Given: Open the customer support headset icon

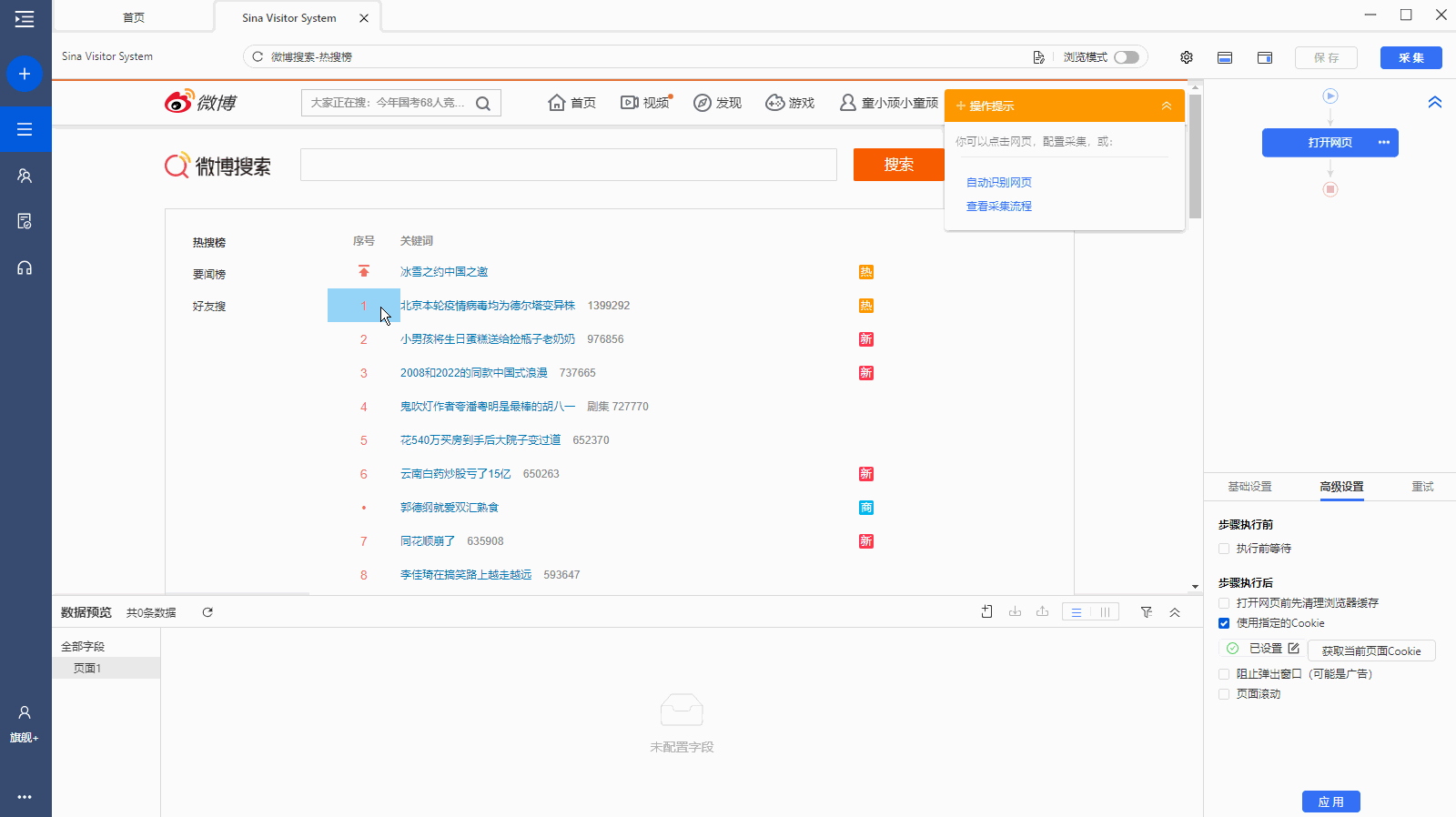Looking at the screenshot, I should [25, 268].
